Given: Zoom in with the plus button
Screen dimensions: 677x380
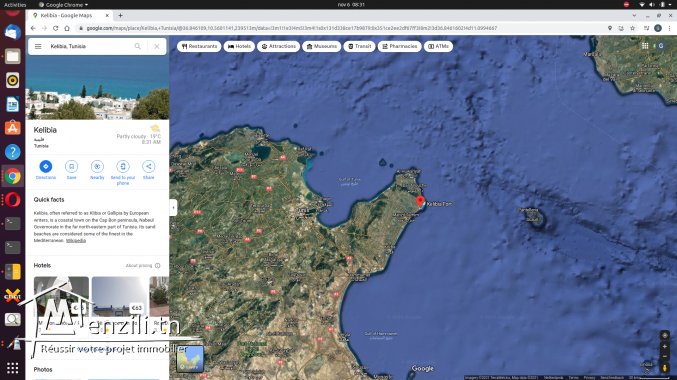Looking at the screenshot, I should 665,346.
